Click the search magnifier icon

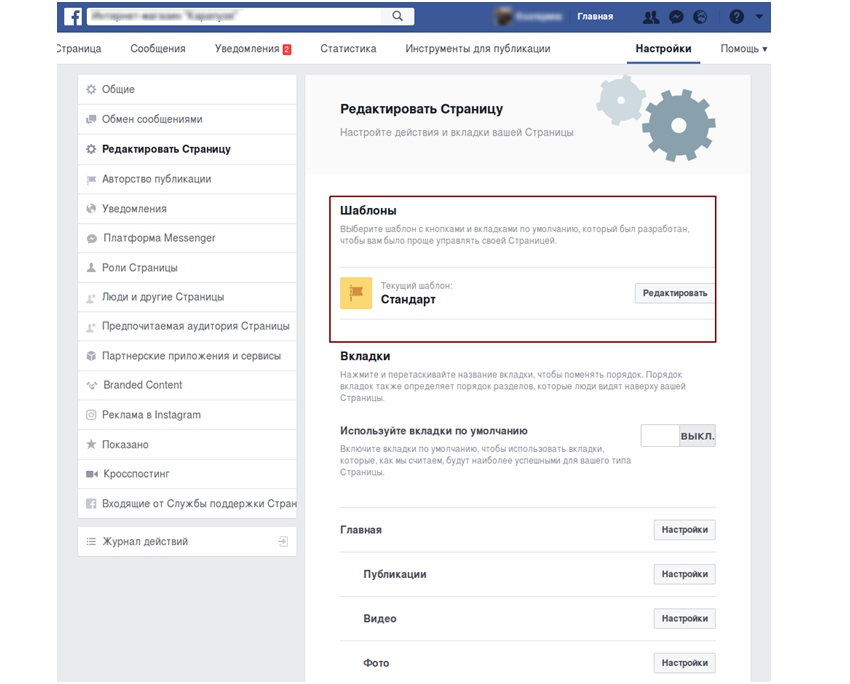[x=398, y=16]
